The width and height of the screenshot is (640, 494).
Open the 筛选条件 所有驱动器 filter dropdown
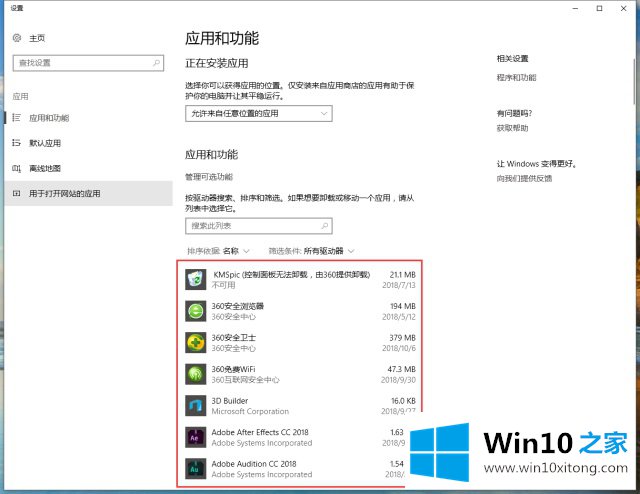click(311, 251)
